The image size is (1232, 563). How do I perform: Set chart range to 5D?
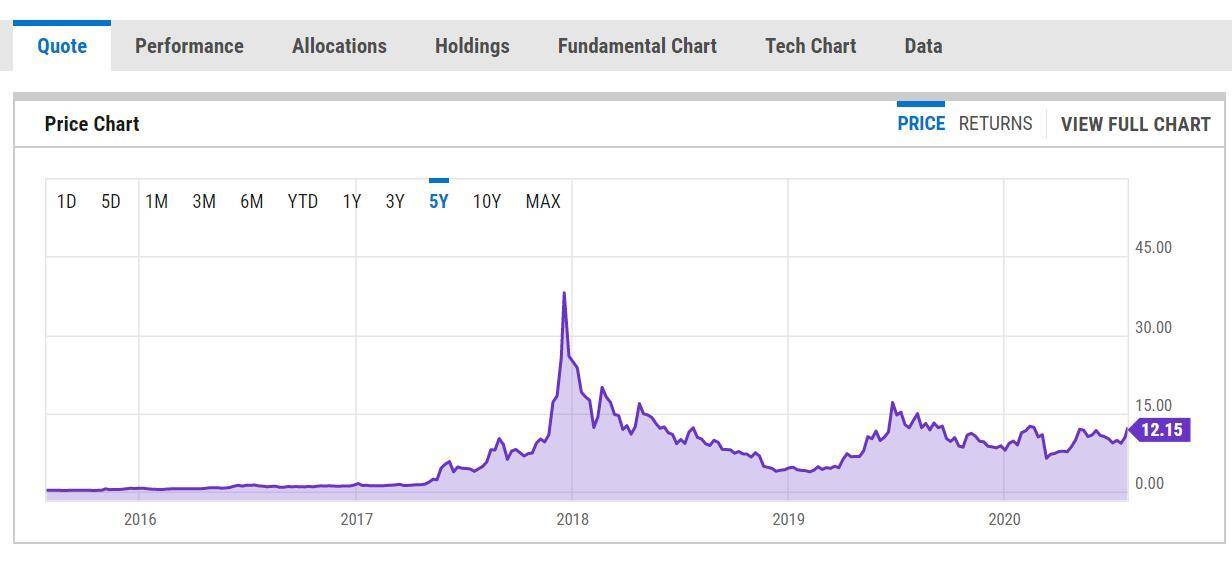[x=111, y=202]
